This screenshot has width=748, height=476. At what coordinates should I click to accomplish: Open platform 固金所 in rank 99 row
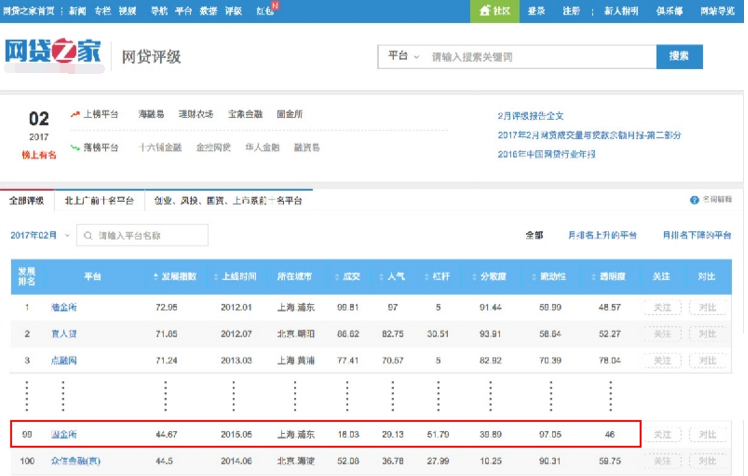click(x=64, y=435)
